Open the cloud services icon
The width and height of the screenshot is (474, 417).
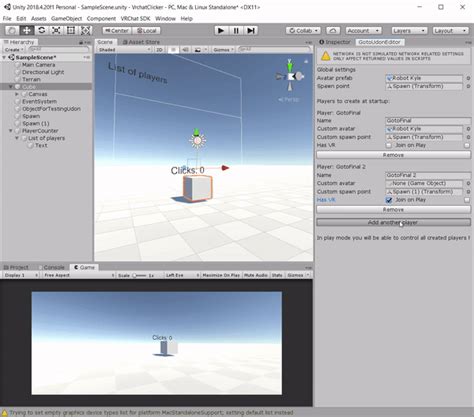[333, 31]
